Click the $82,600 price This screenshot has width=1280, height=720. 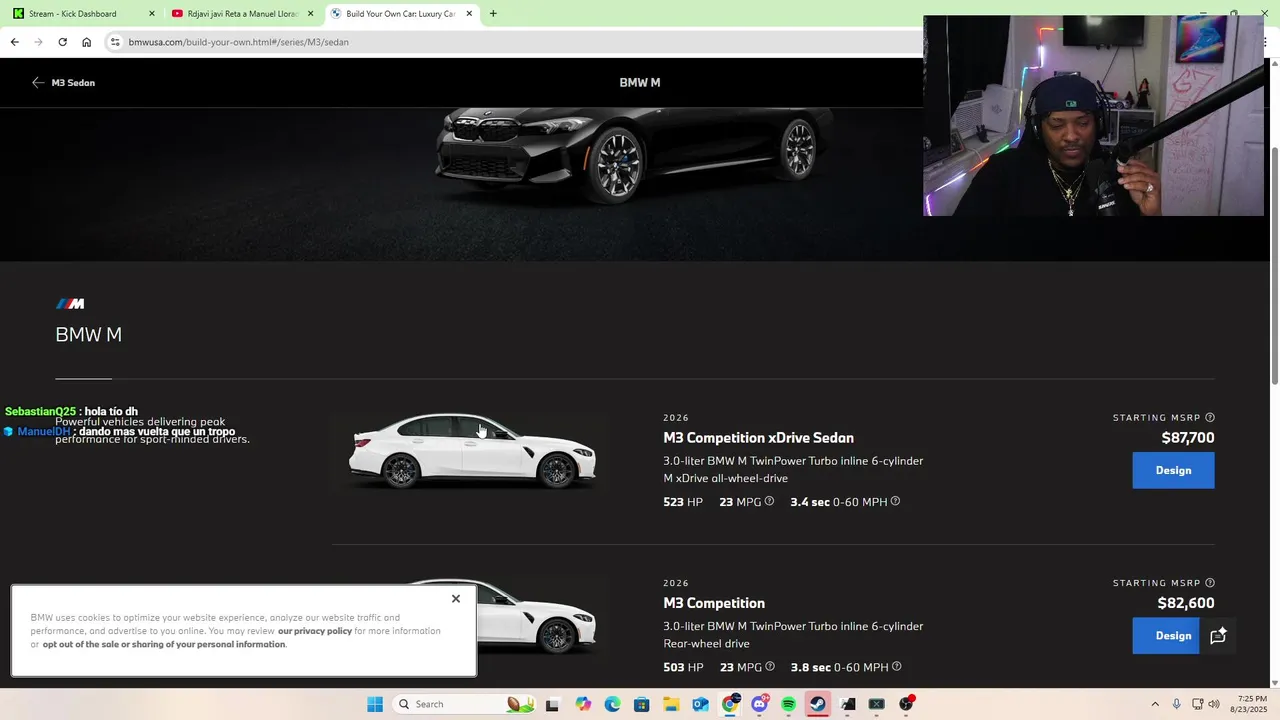(x=1186, y=603)
